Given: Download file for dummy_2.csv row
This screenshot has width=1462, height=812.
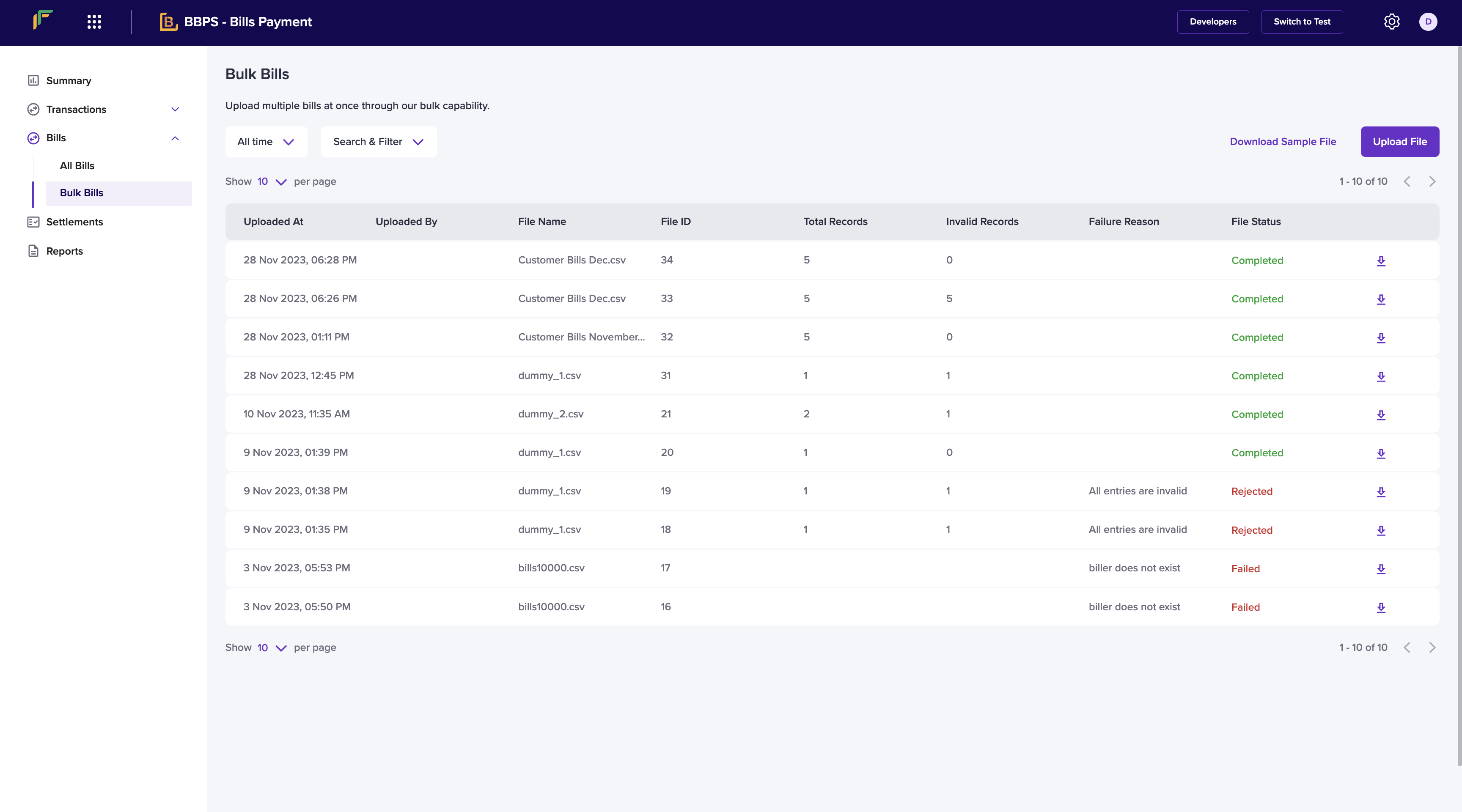Looking at the screenshot, I should (1381, 415).
